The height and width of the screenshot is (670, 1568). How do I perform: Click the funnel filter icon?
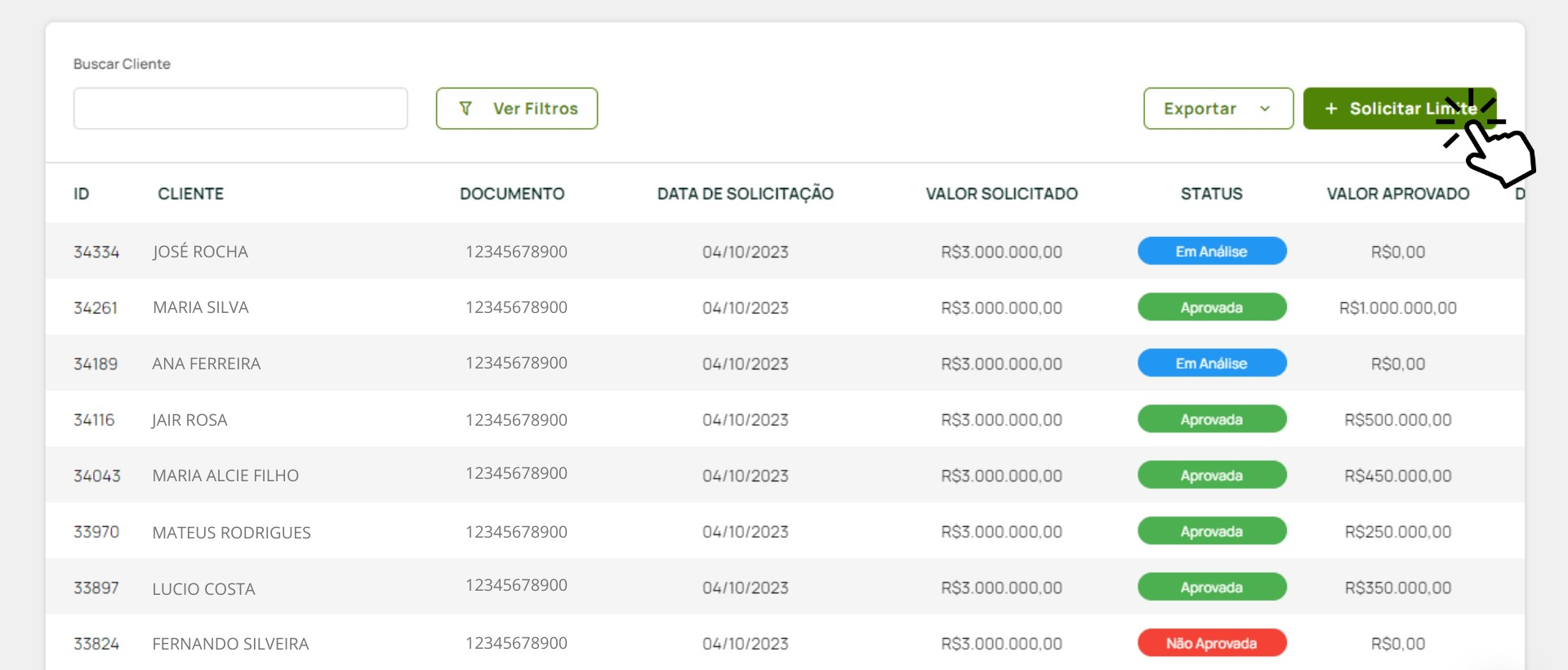click(465, 109)
